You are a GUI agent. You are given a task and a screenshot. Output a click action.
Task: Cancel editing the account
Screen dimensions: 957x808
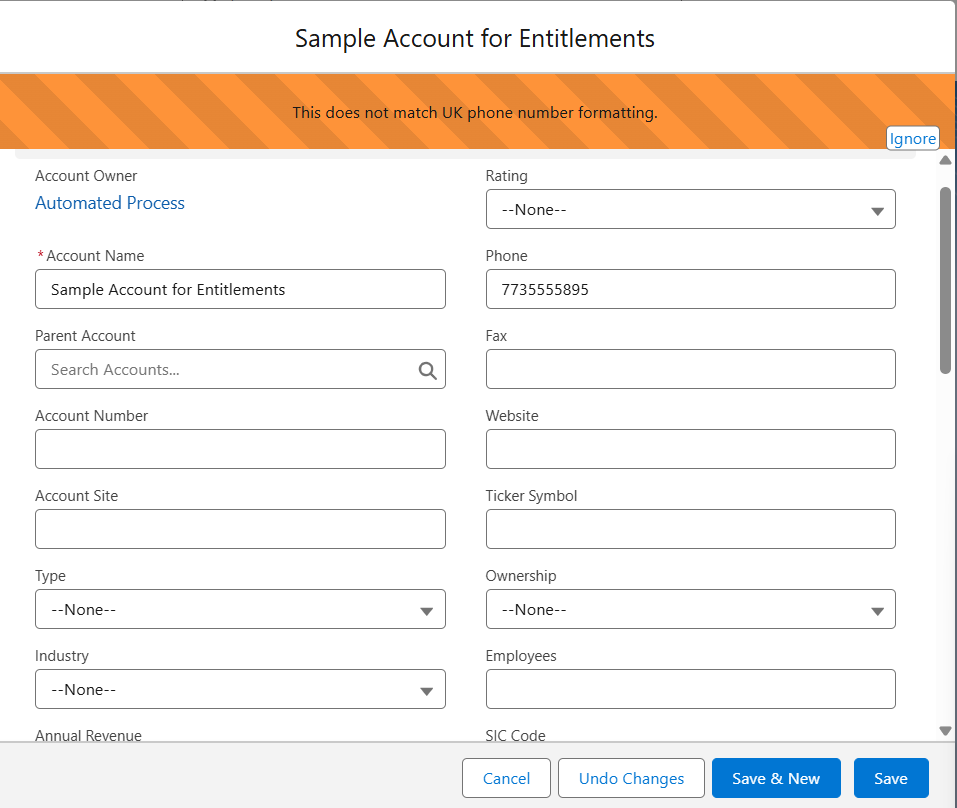pyautogui.click(x=506, y=779)
